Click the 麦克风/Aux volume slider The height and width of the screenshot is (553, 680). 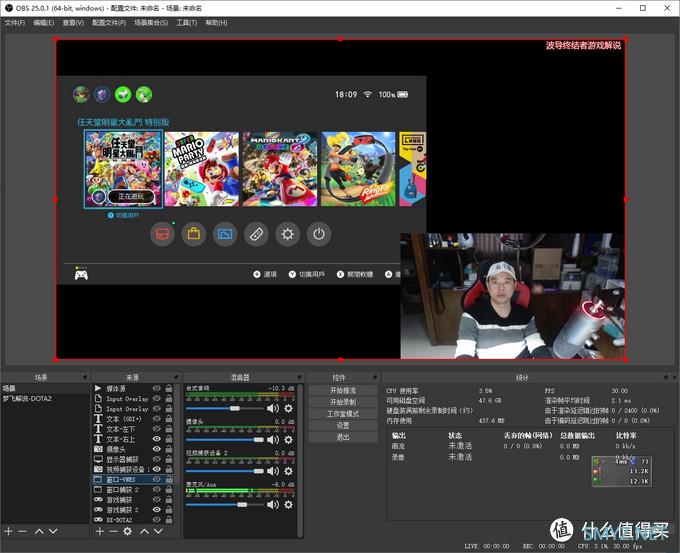(x=225, y=504)
